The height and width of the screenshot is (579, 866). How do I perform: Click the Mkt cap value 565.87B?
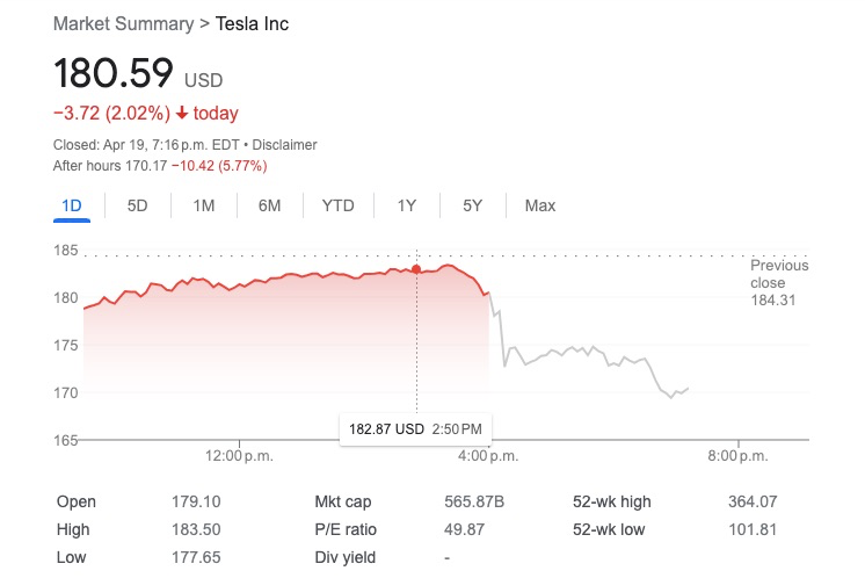(x=476, y=502)
